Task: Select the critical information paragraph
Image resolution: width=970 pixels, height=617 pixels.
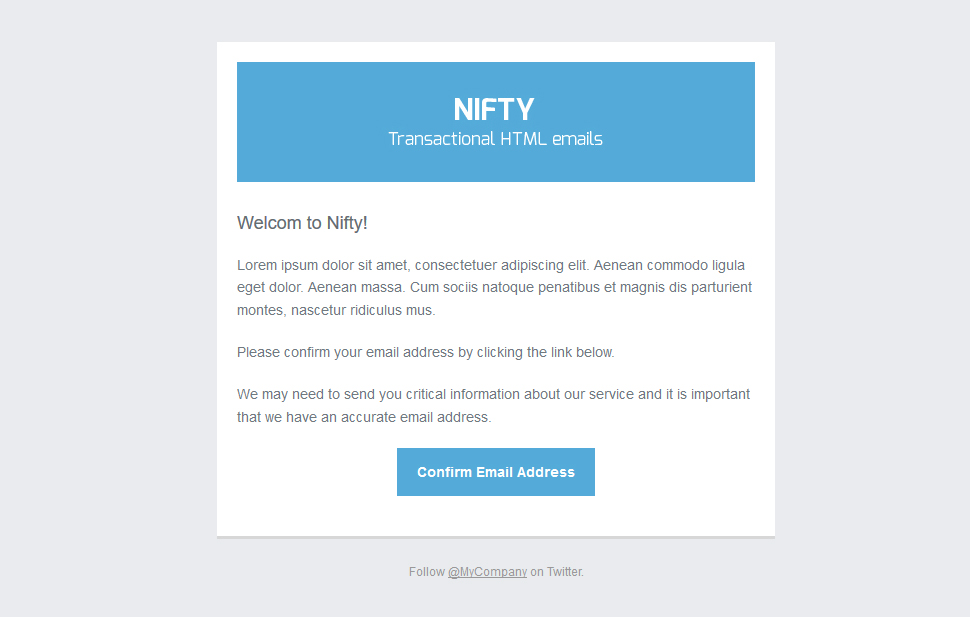Action: click(493, 405)
